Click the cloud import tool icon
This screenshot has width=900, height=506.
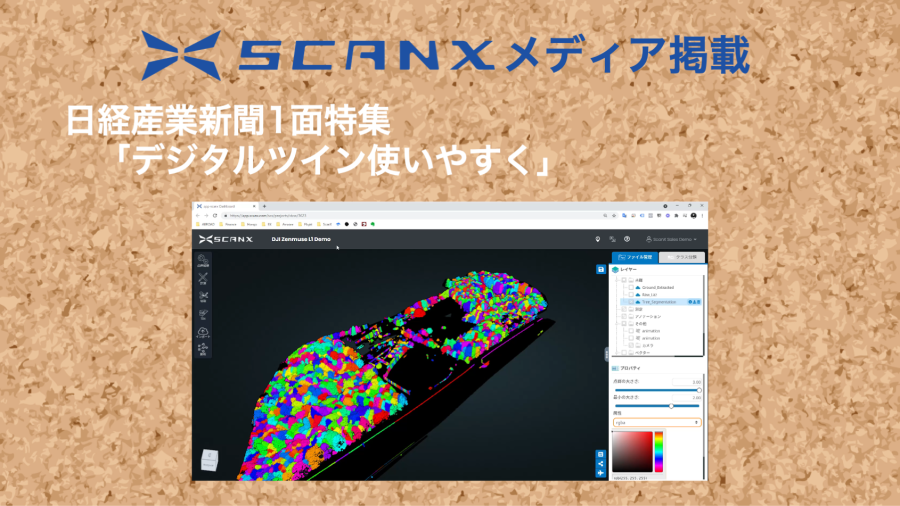pos(203,332)
